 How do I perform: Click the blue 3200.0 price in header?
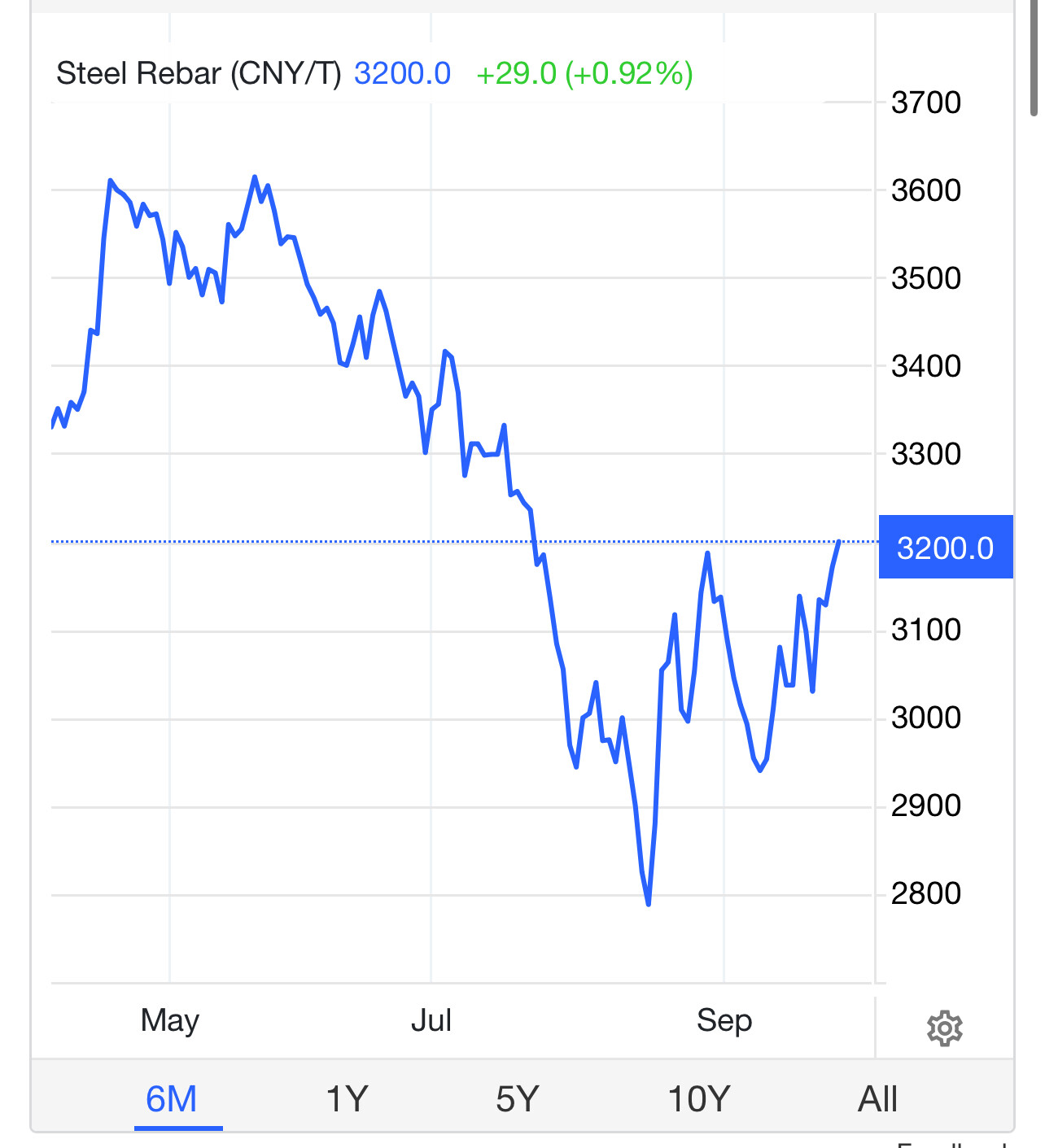click(x=402, y=74)
